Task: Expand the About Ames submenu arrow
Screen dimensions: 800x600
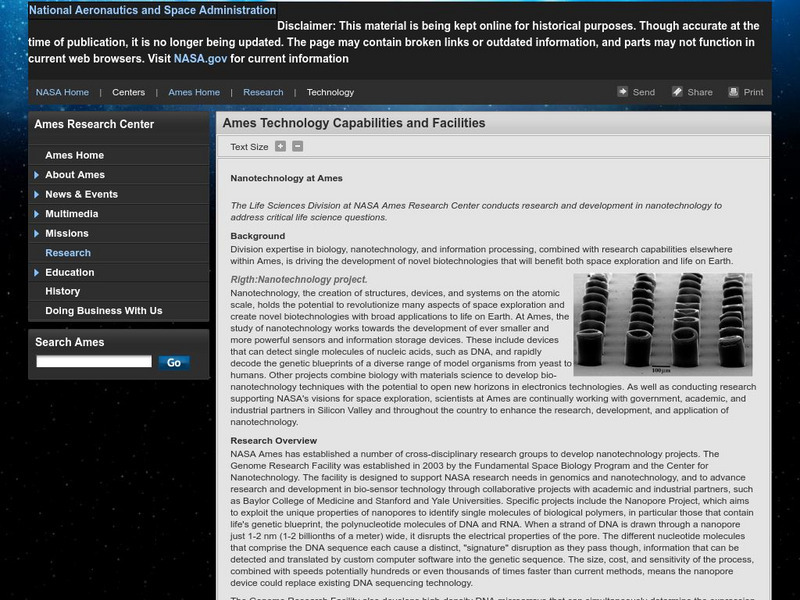Action: pyautogui.click(x=36, y=175)
